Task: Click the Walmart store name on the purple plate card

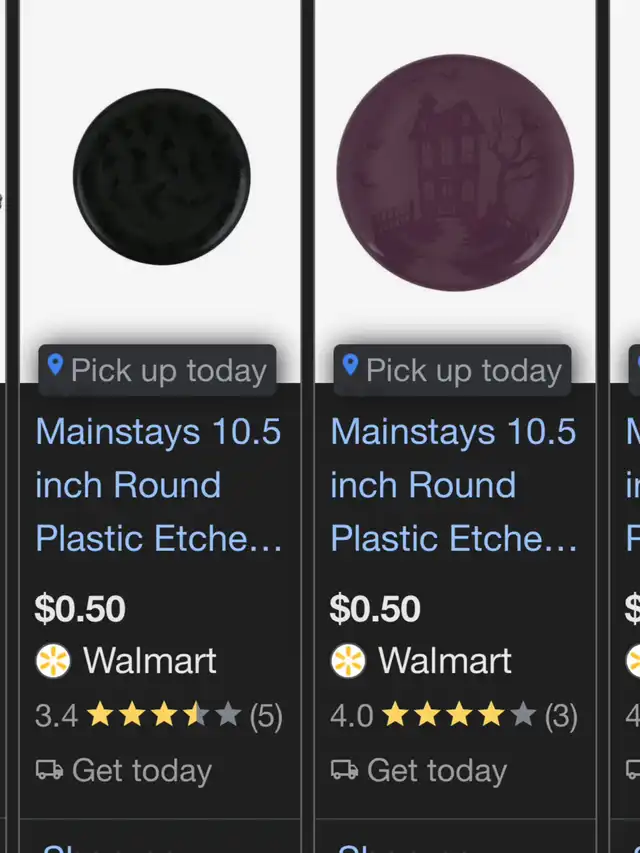Action: pos(444,661)
